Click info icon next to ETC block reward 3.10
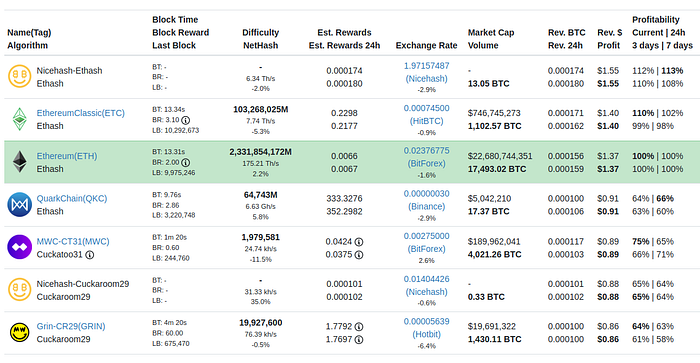Viewport: 700px width, 363px height. (x=186, y=120)
